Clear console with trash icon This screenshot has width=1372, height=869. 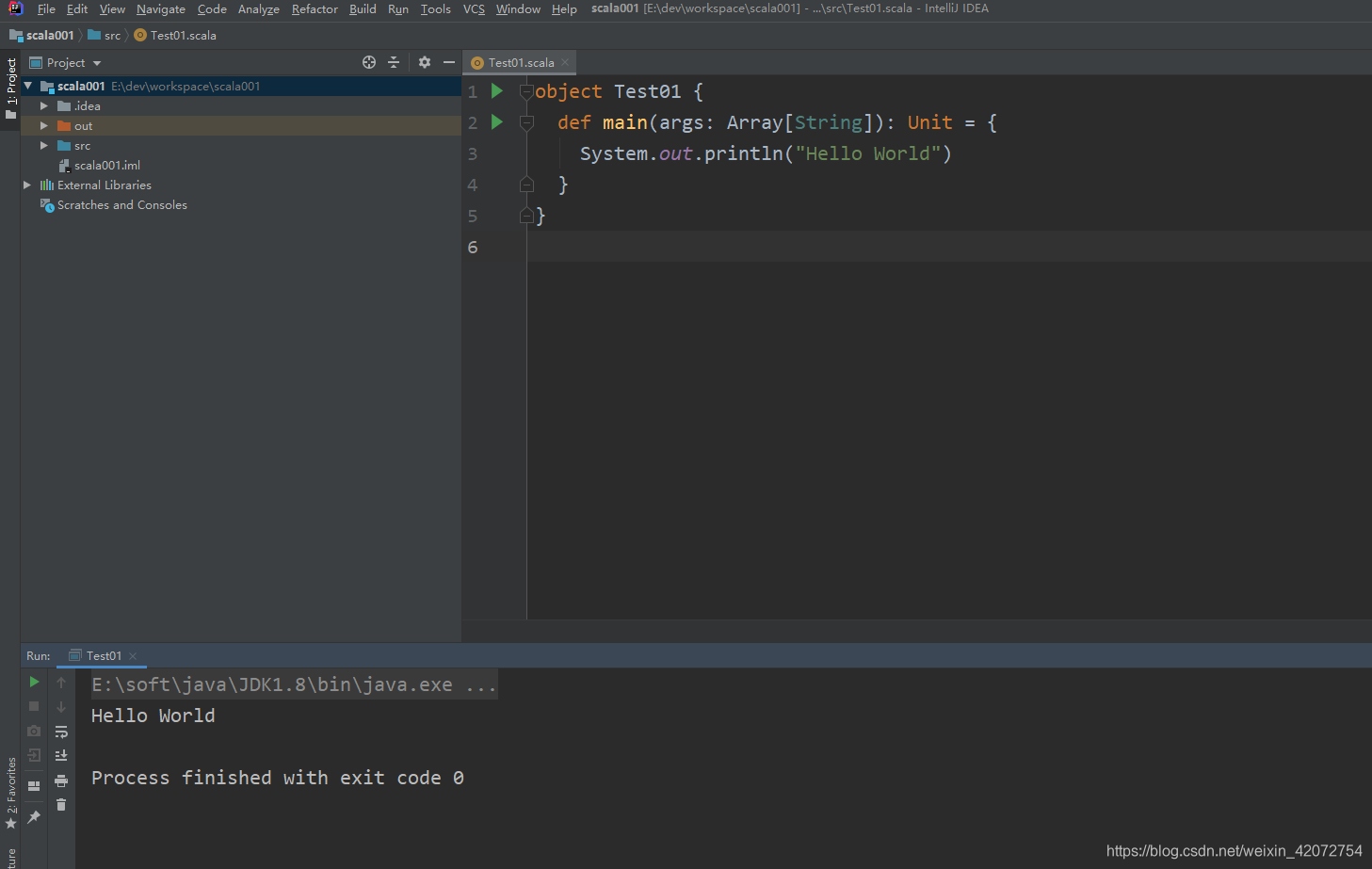coord(61,805)
